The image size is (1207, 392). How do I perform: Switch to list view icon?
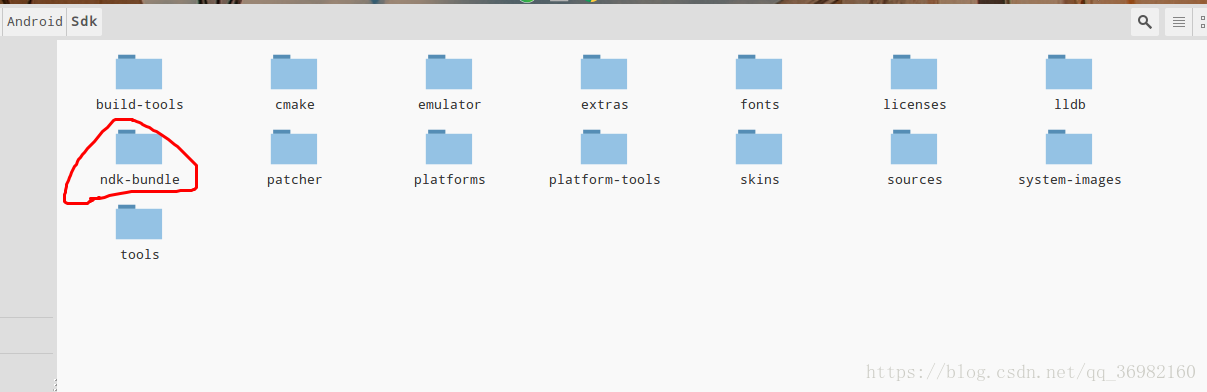(1179, 21)
